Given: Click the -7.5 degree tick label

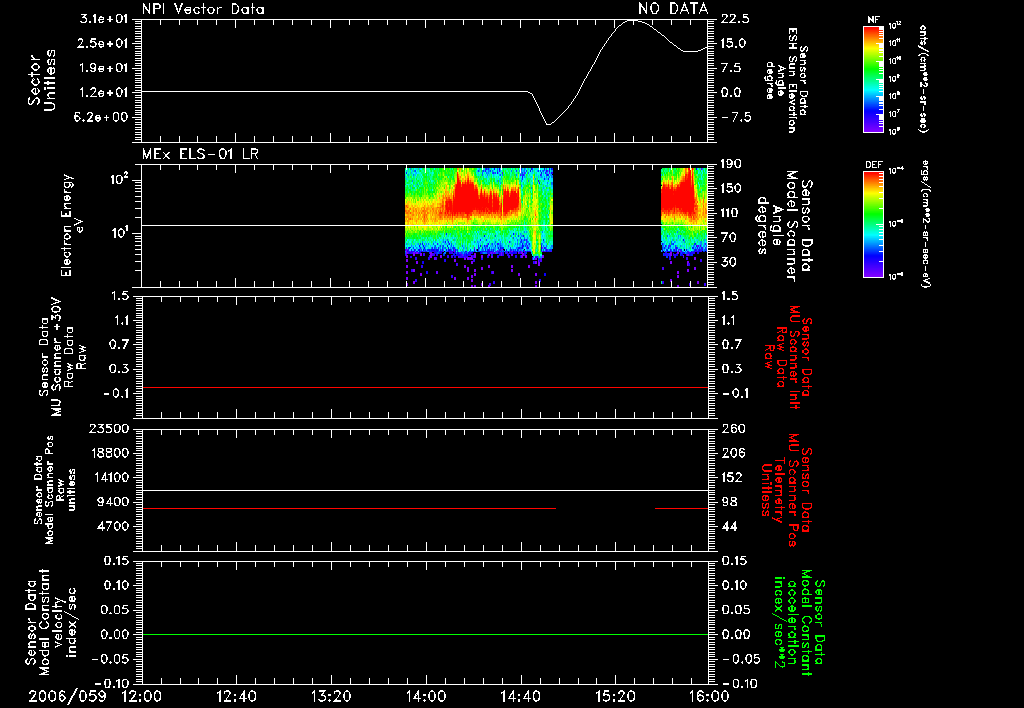Looking at the screenshot, I should tap(736, 118).
